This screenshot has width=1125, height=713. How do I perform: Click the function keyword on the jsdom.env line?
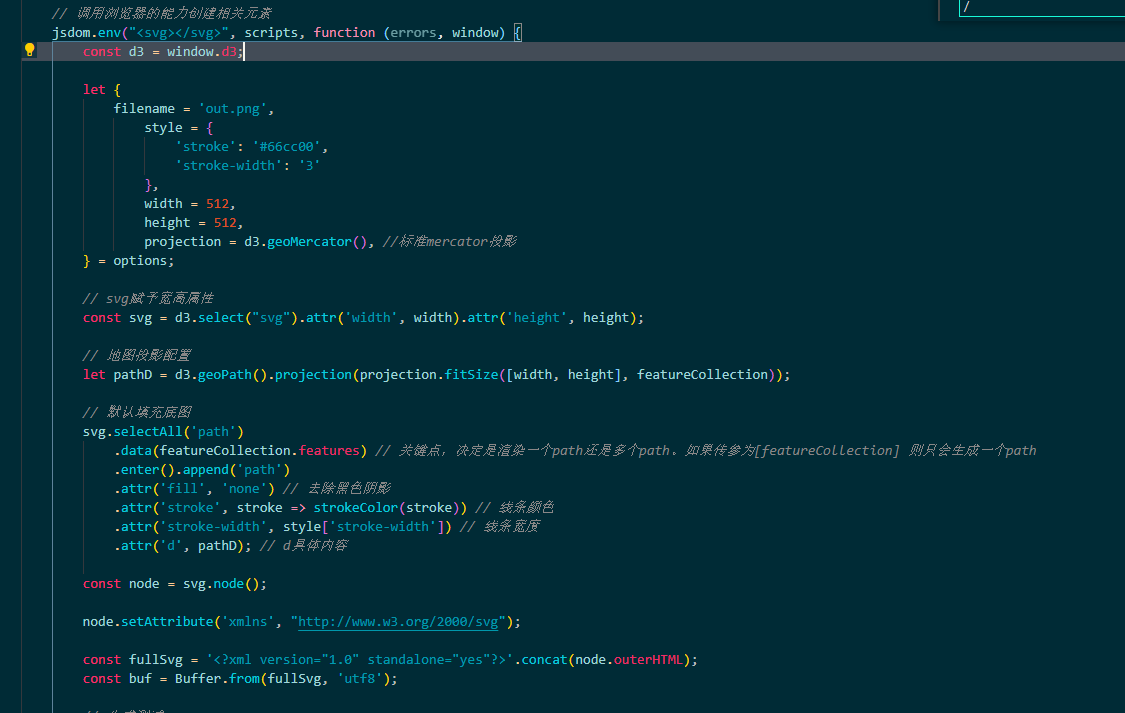tap(344, 32)
